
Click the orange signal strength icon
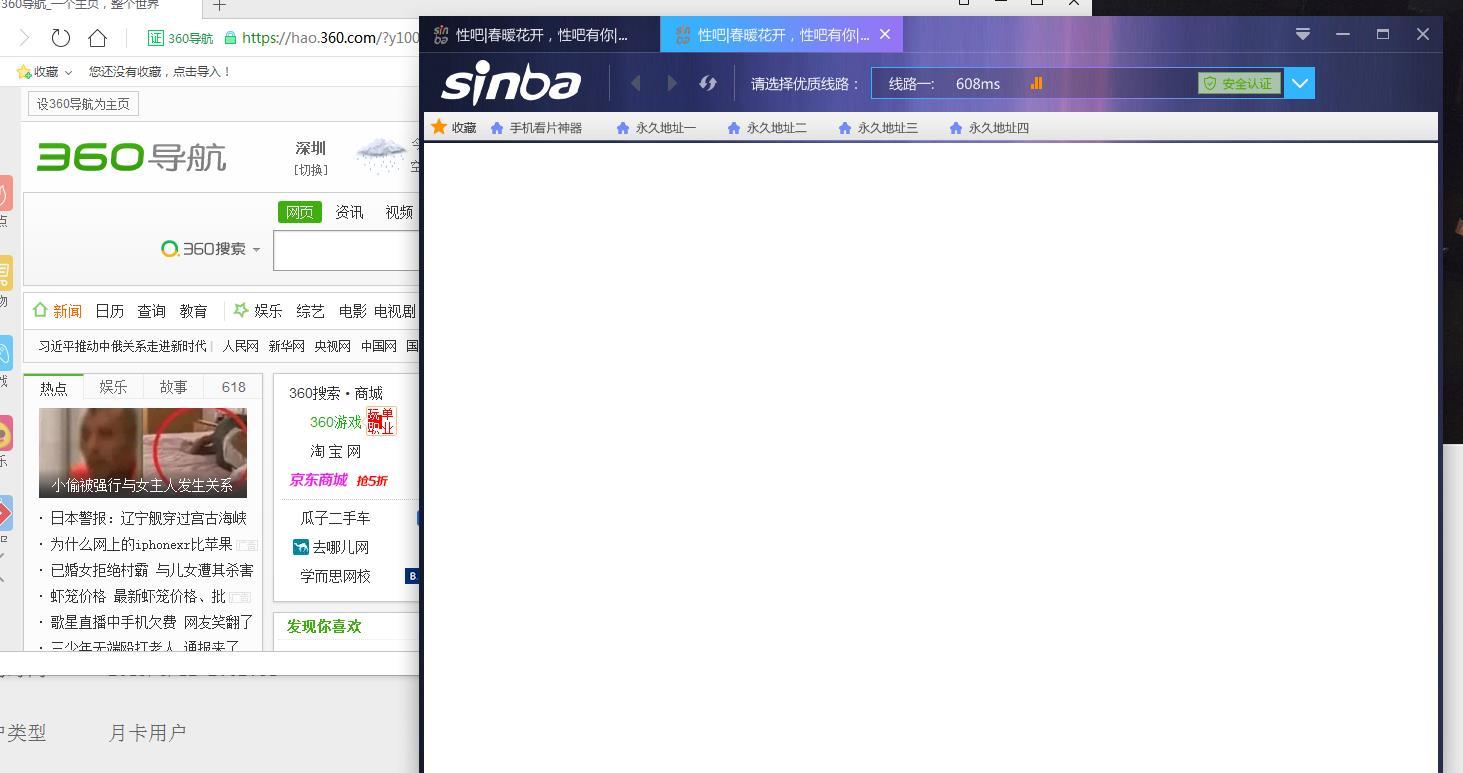1036,84
